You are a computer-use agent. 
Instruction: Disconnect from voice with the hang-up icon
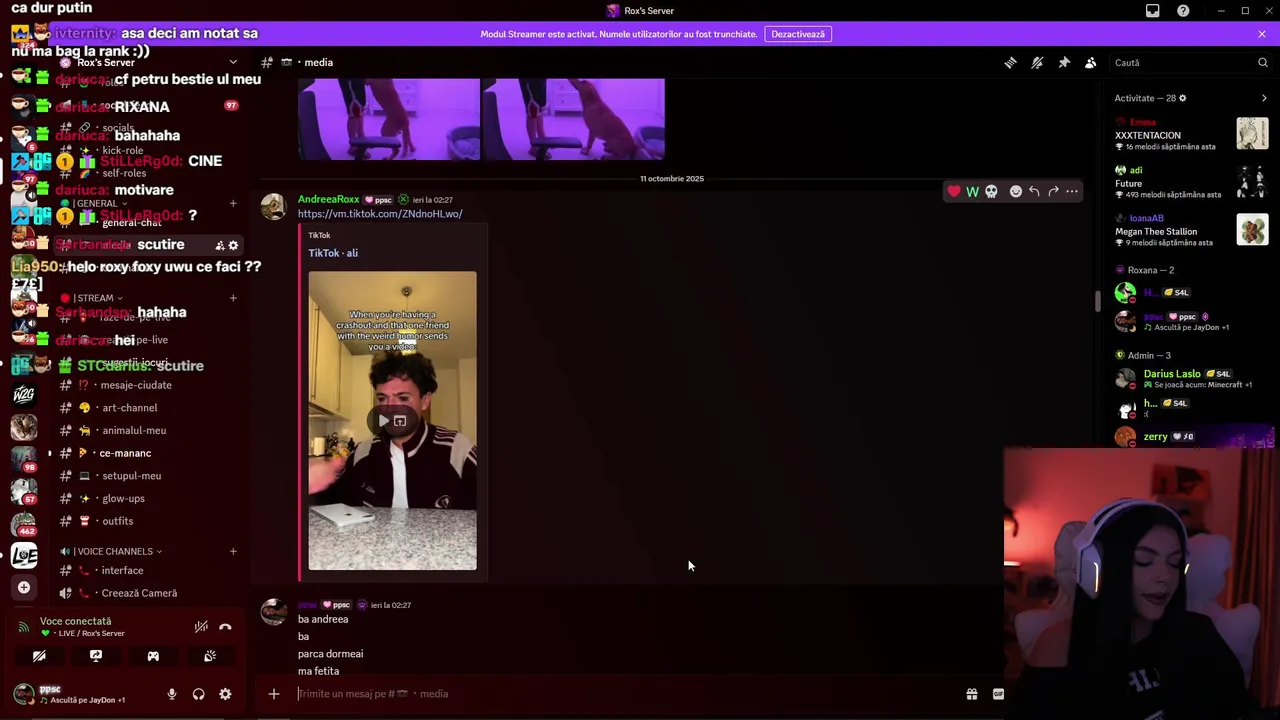pos(225,627)
